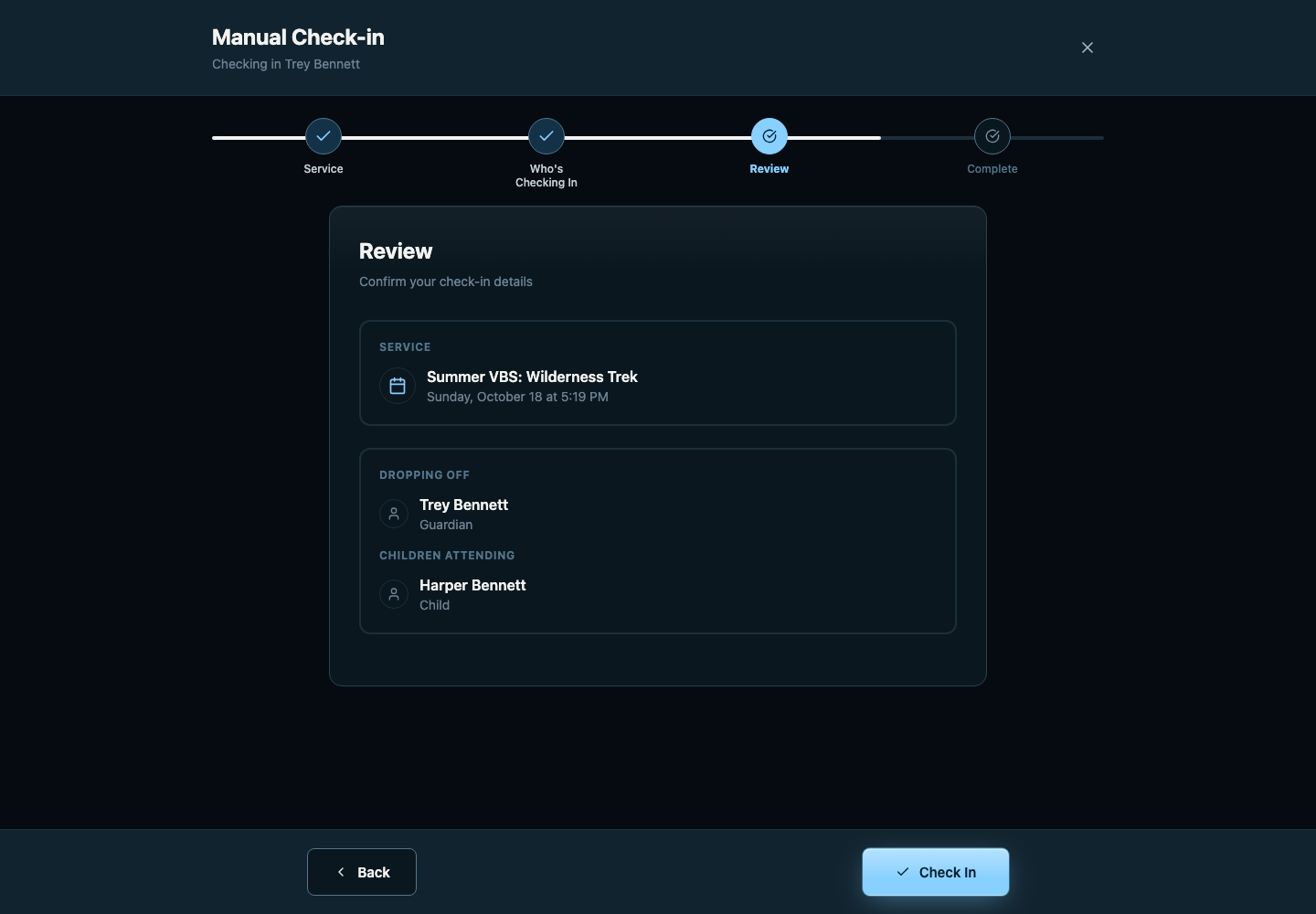Go back to the previous step

click(x=362, y=872)
